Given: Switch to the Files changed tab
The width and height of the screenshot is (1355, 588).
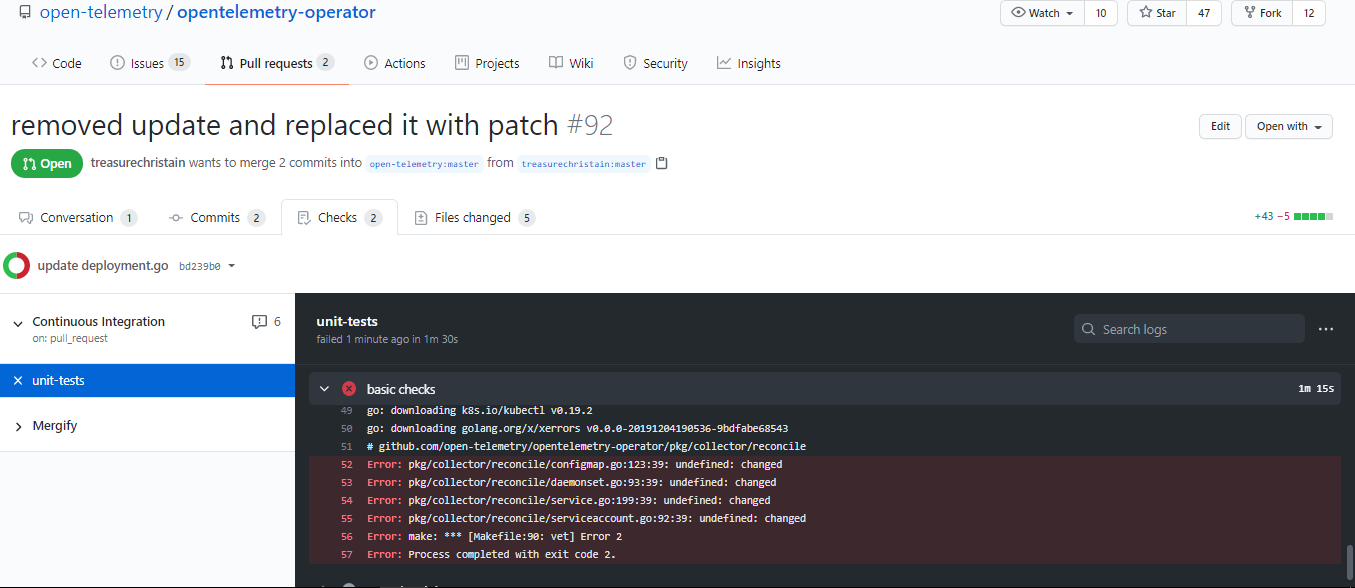Looking at the screenshot, I should point(475,217).
